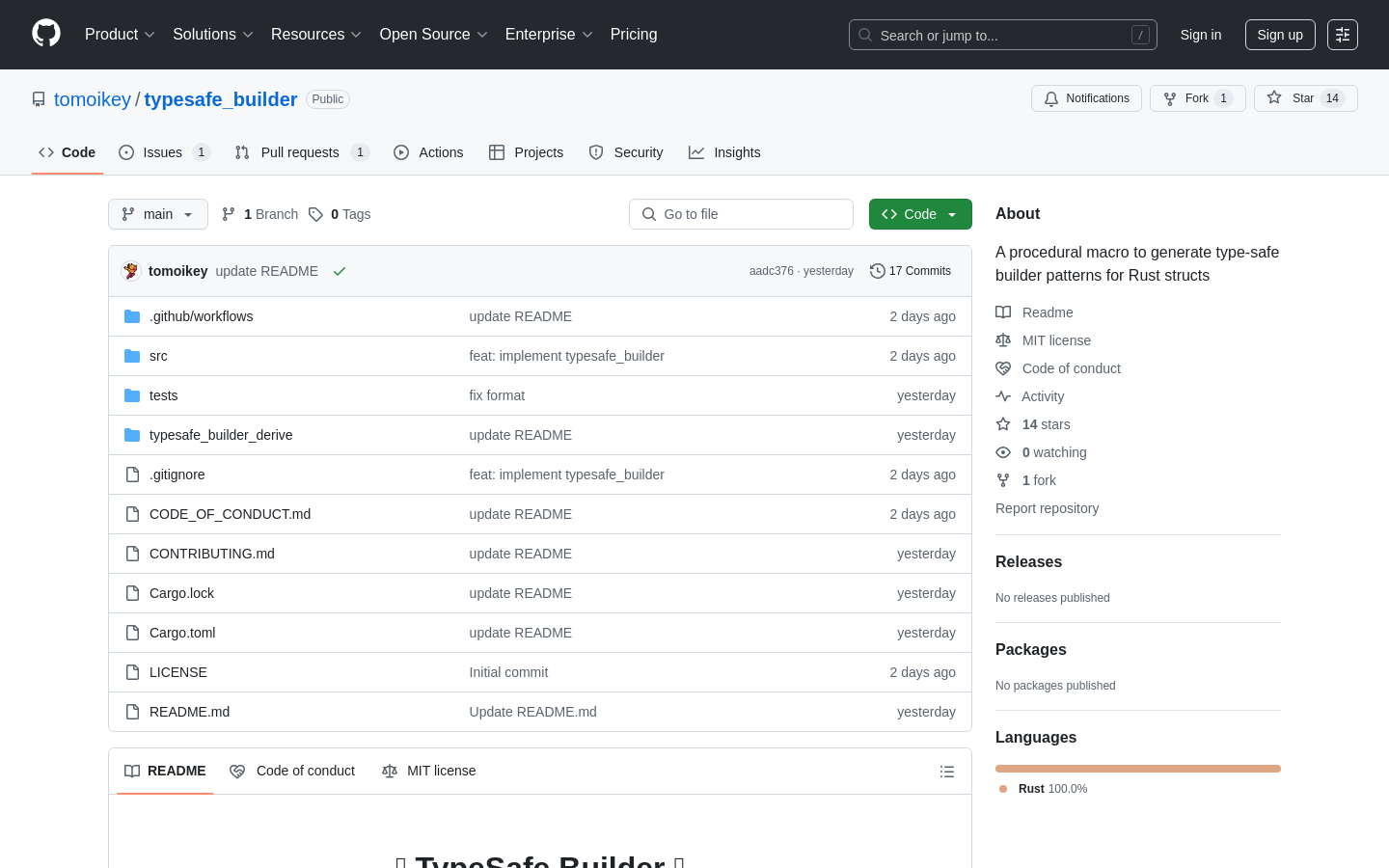Expand the Product menu

coord(120,34)
